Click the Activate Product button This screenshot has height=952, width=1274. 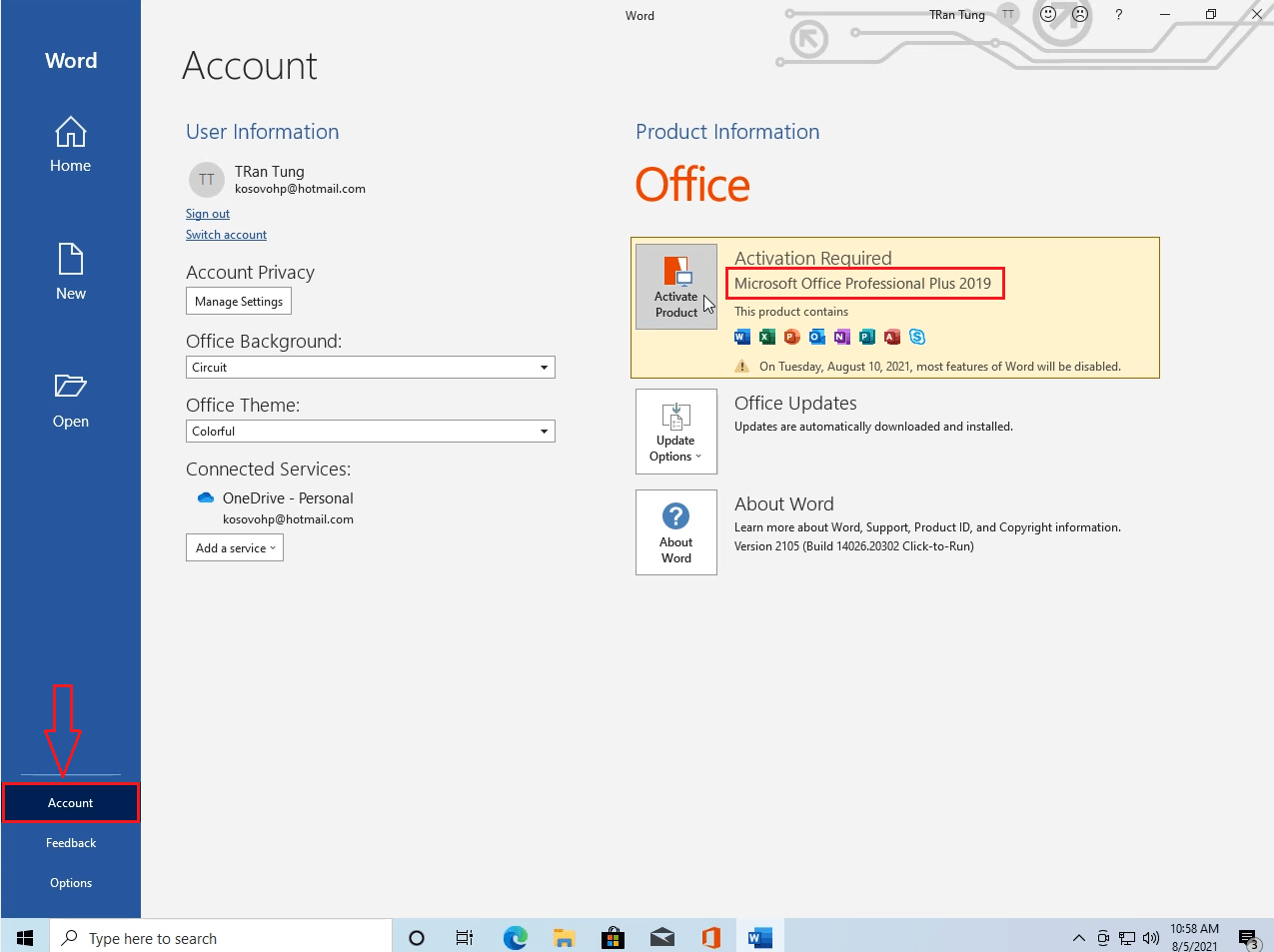click(x=676, y=287)
